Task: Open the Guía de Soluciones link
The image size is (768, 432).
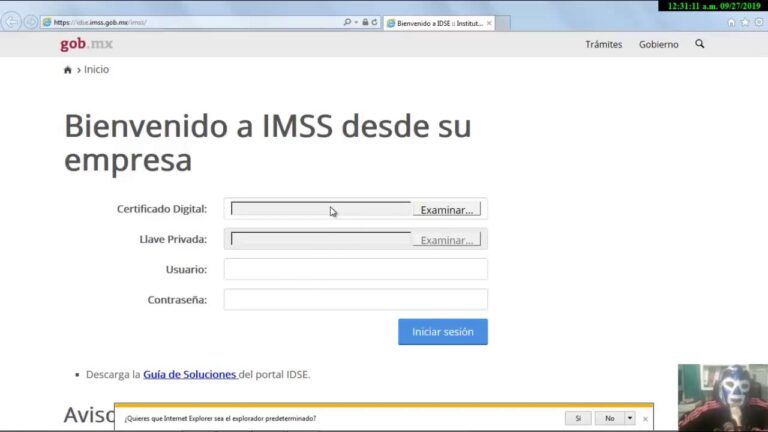Action: point(190,374)
